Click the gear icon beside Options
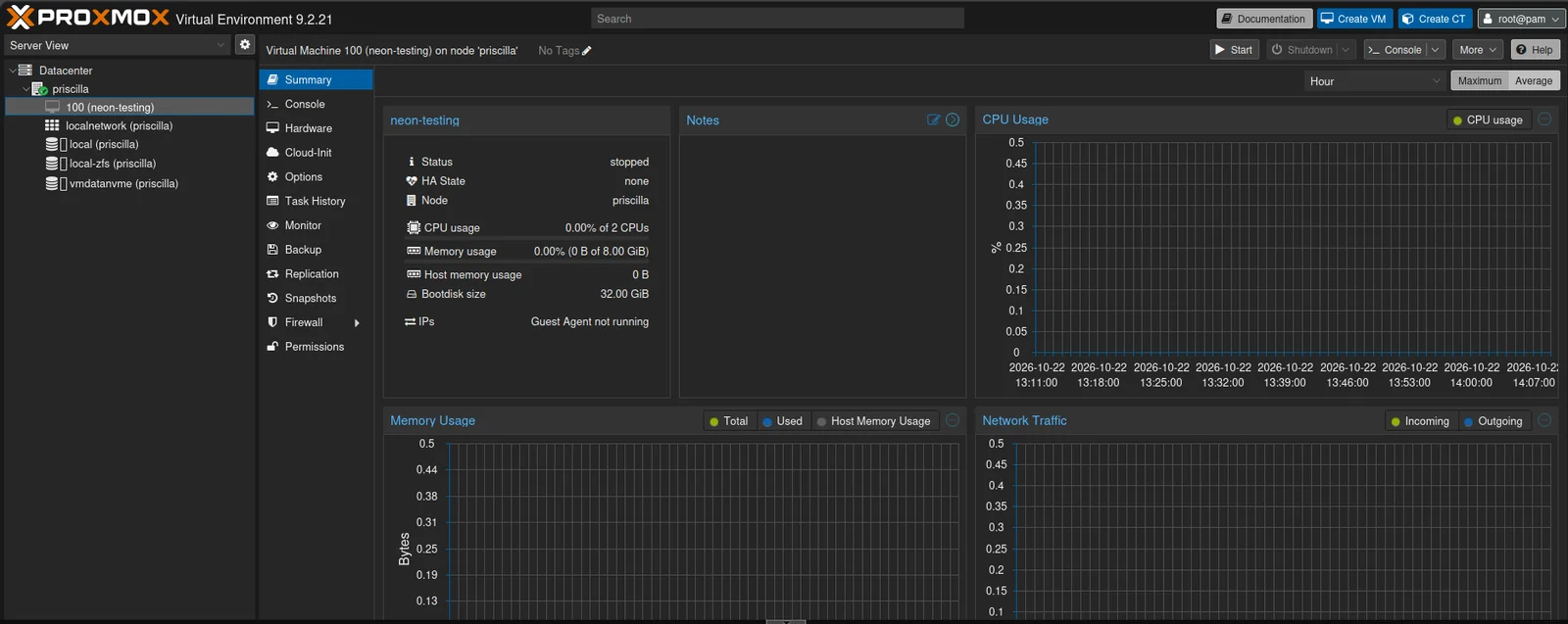The height and width of the screenshot is (624, 1568). click(272, 177)
